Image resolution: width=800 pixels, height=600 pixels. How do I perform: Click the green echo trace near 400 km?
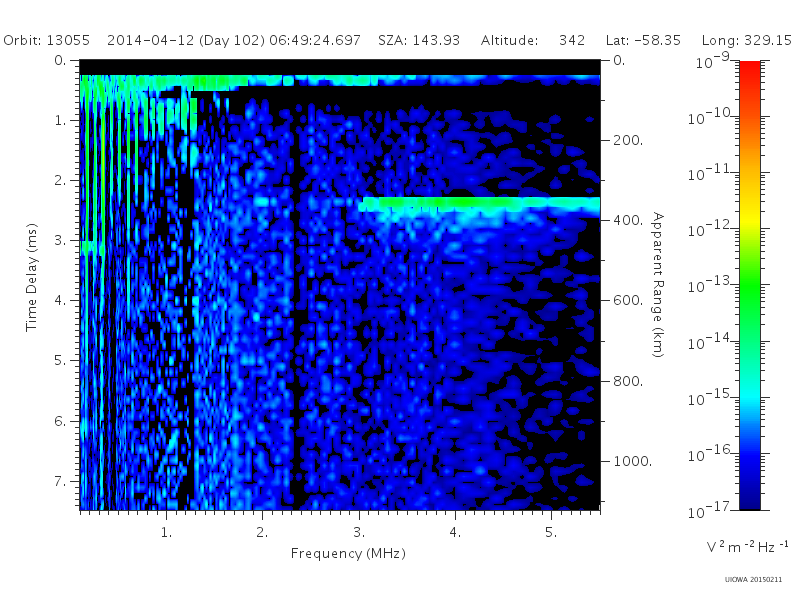[x=480, y=205]
